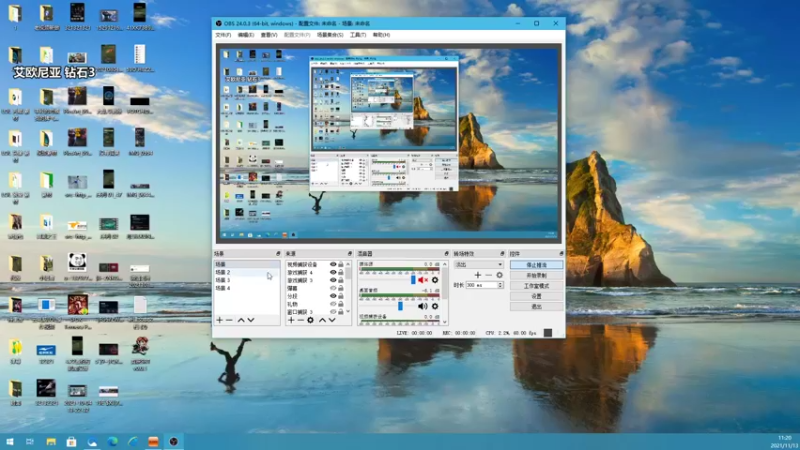The height and width of the screenshot is (450, 800).
Task: Remove the transition with the minus icon
Action: 488,275
